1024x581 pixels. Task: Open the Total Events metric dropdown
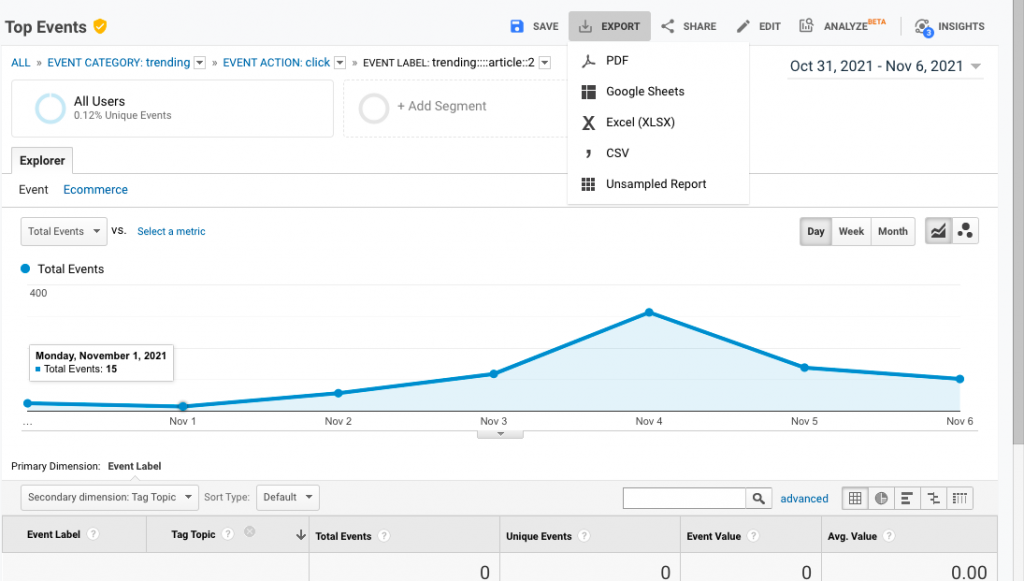[x=63, y=231]
